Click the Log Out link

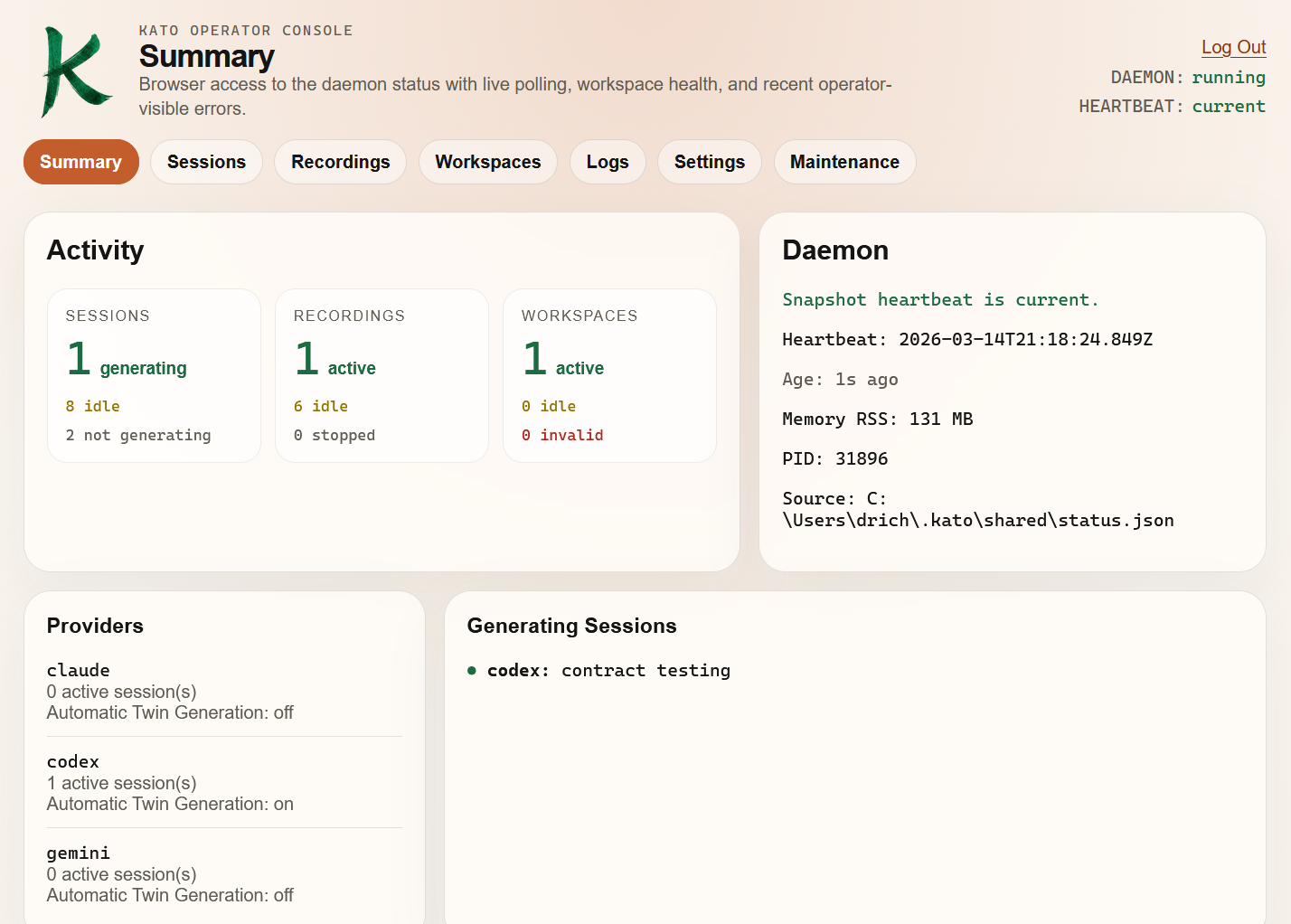coord(1233,47)
